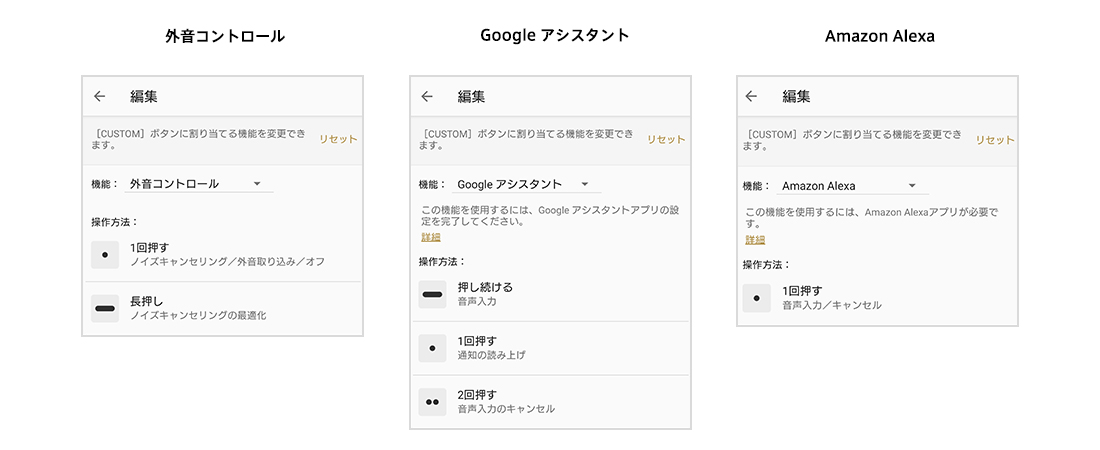Click single-dot icon for 通知の読み上げ
The image size is (1100, 450).
[x=432, y=348]
